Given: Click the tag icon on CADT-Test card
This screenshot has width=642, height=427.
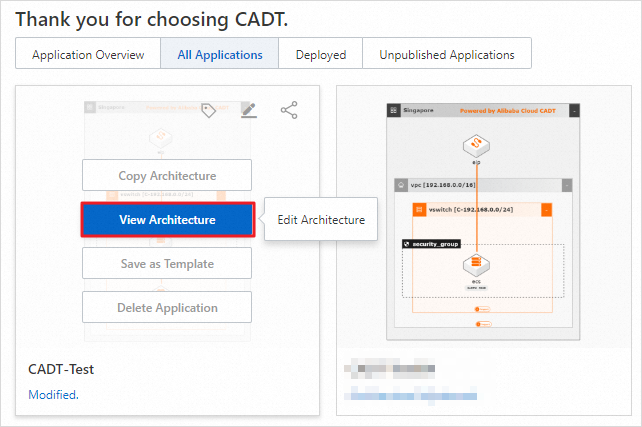Looking at the screenshot, I should tap(209, 110).
